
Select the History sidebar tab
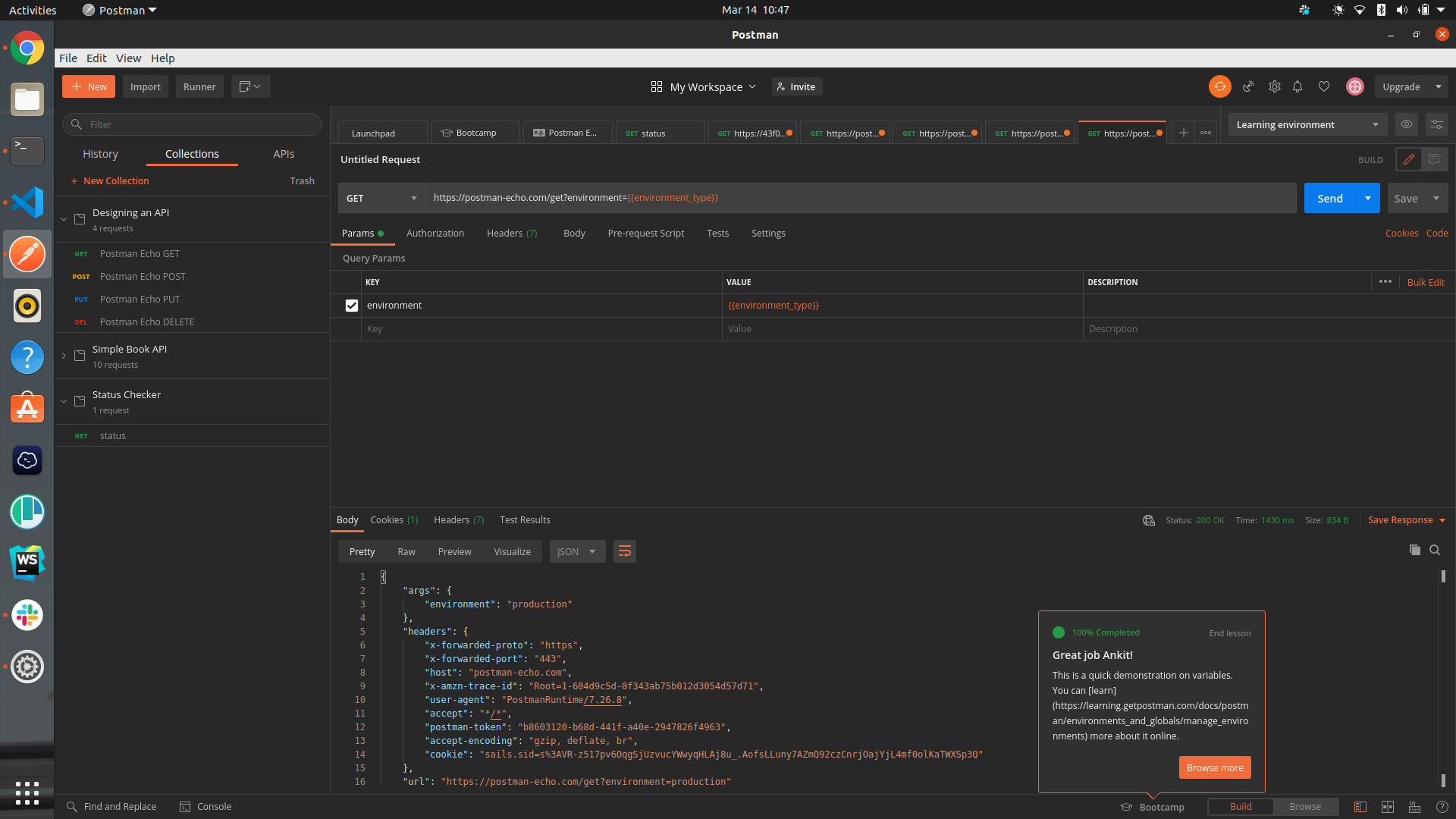click(x=101, y=154)
